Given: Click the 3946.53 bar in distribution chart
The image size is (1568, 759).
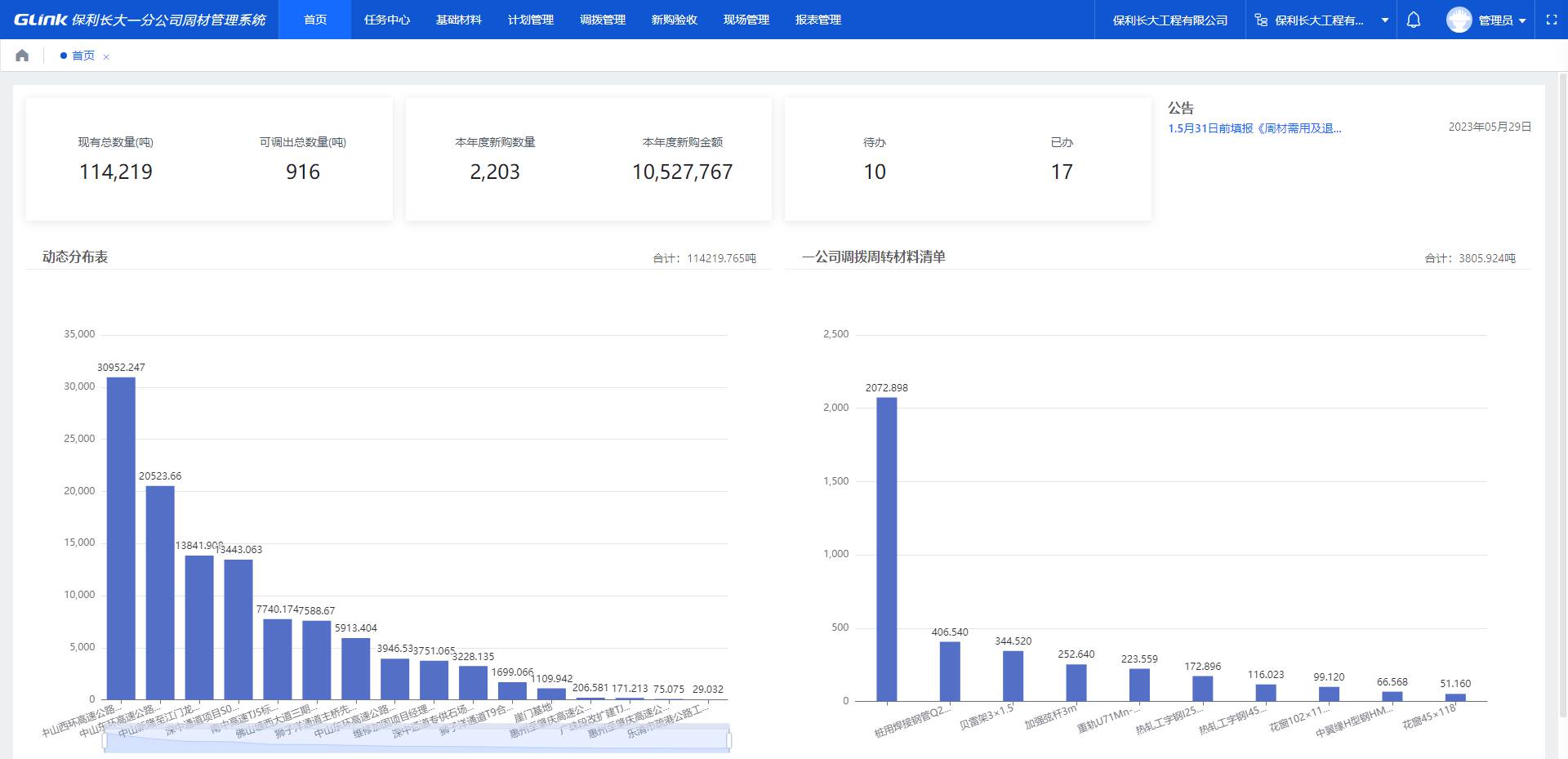Looking at the screenshot, I should coord(395,680).
